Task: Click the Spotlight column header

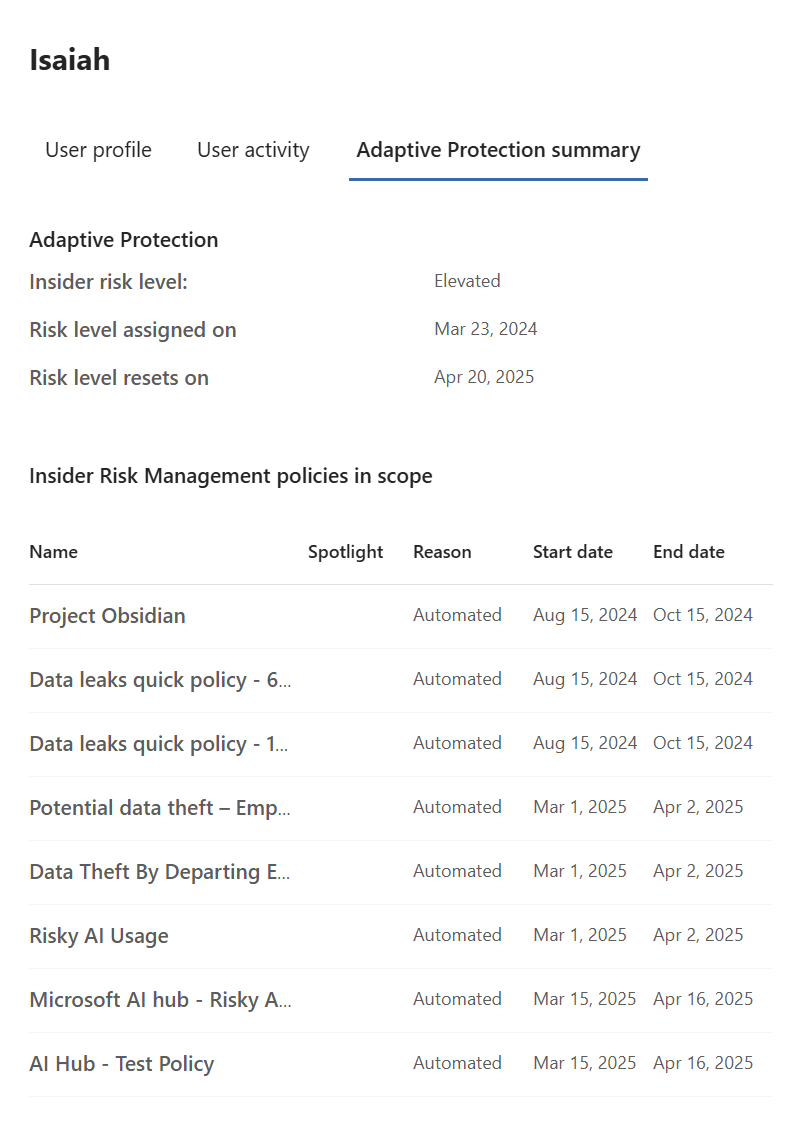Action: [345, 552]
